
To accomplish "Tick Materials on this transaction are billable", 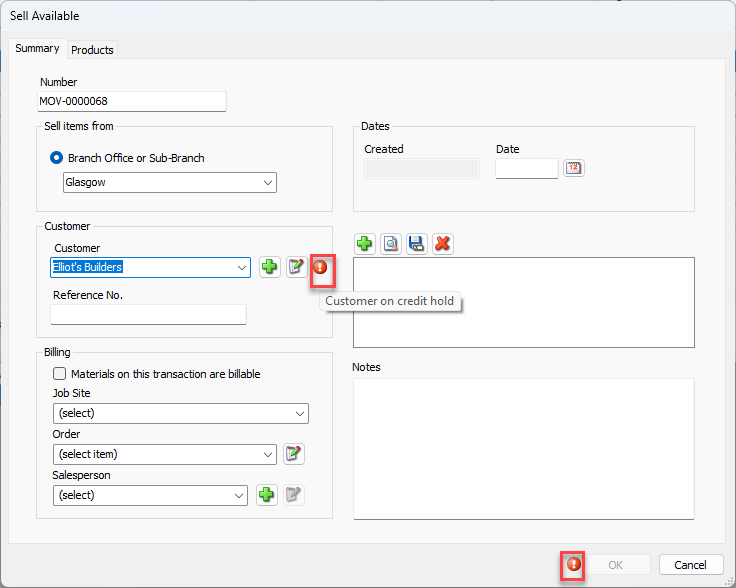I will (59, 374).
